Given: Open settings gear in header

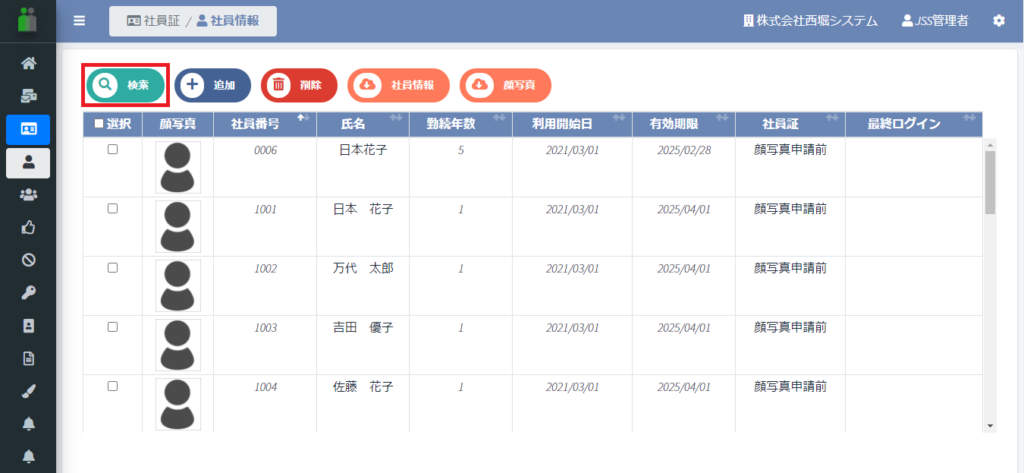Looking at the screenshot, I should (999, 21).
